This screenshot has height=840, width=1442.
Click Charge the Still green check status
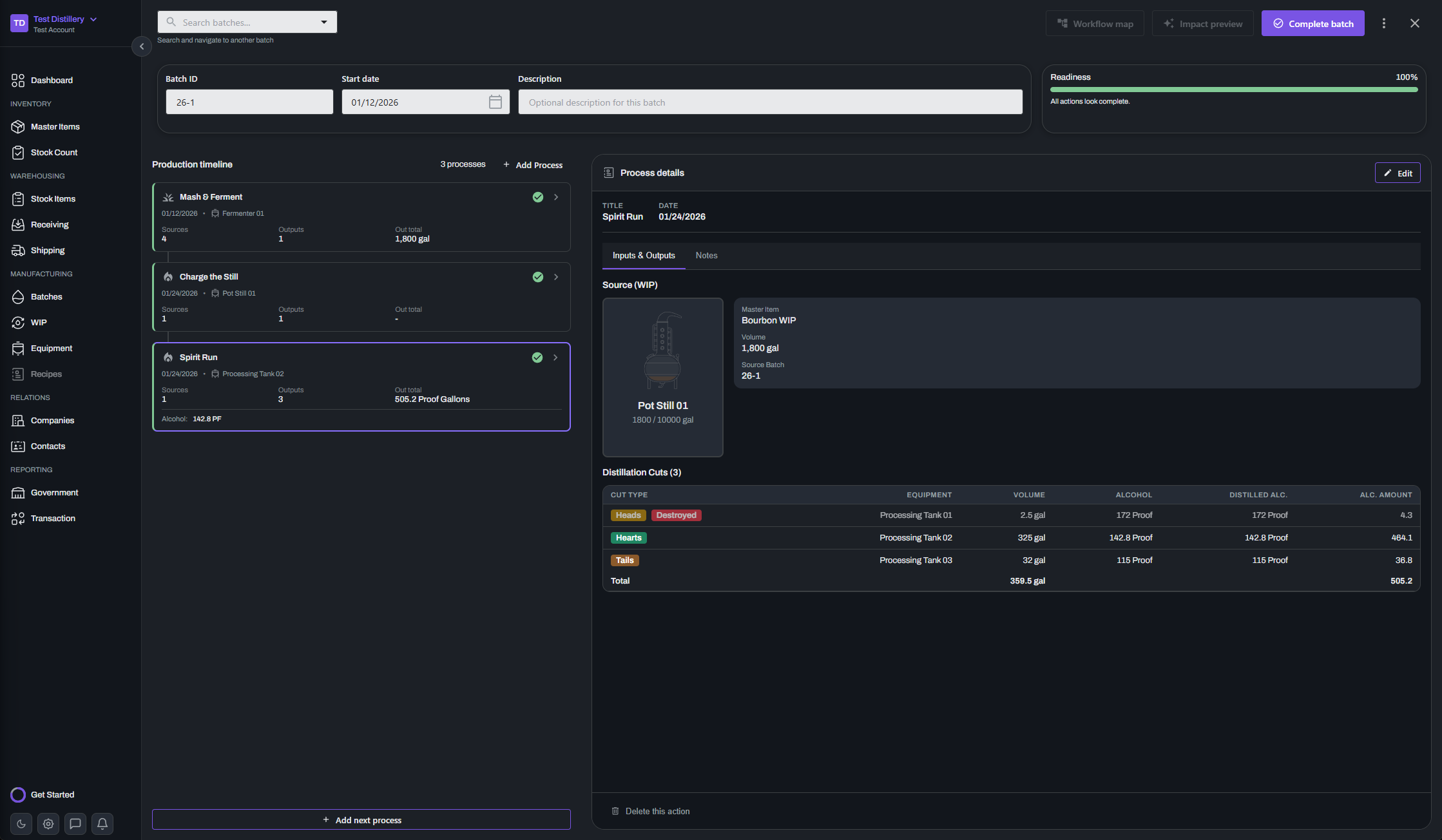coord(538,277)
